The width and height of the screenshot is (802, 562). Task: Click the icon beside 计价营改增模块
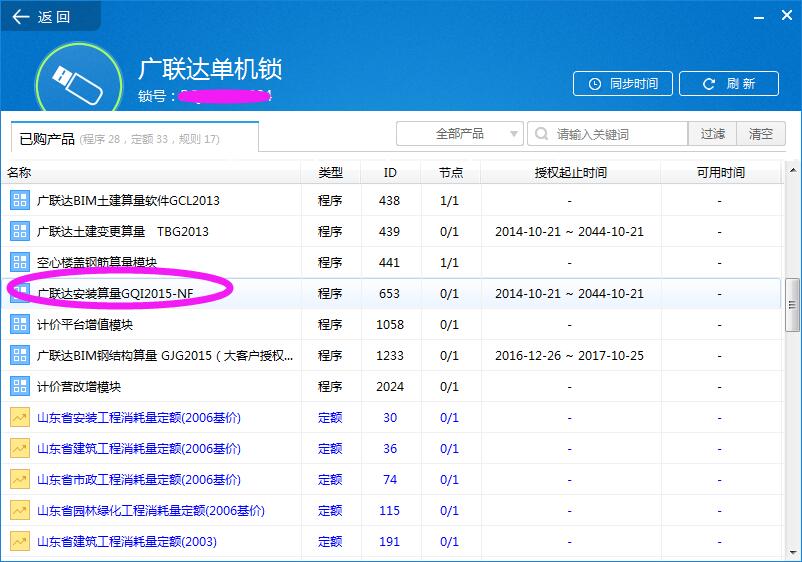pos(20,387)
